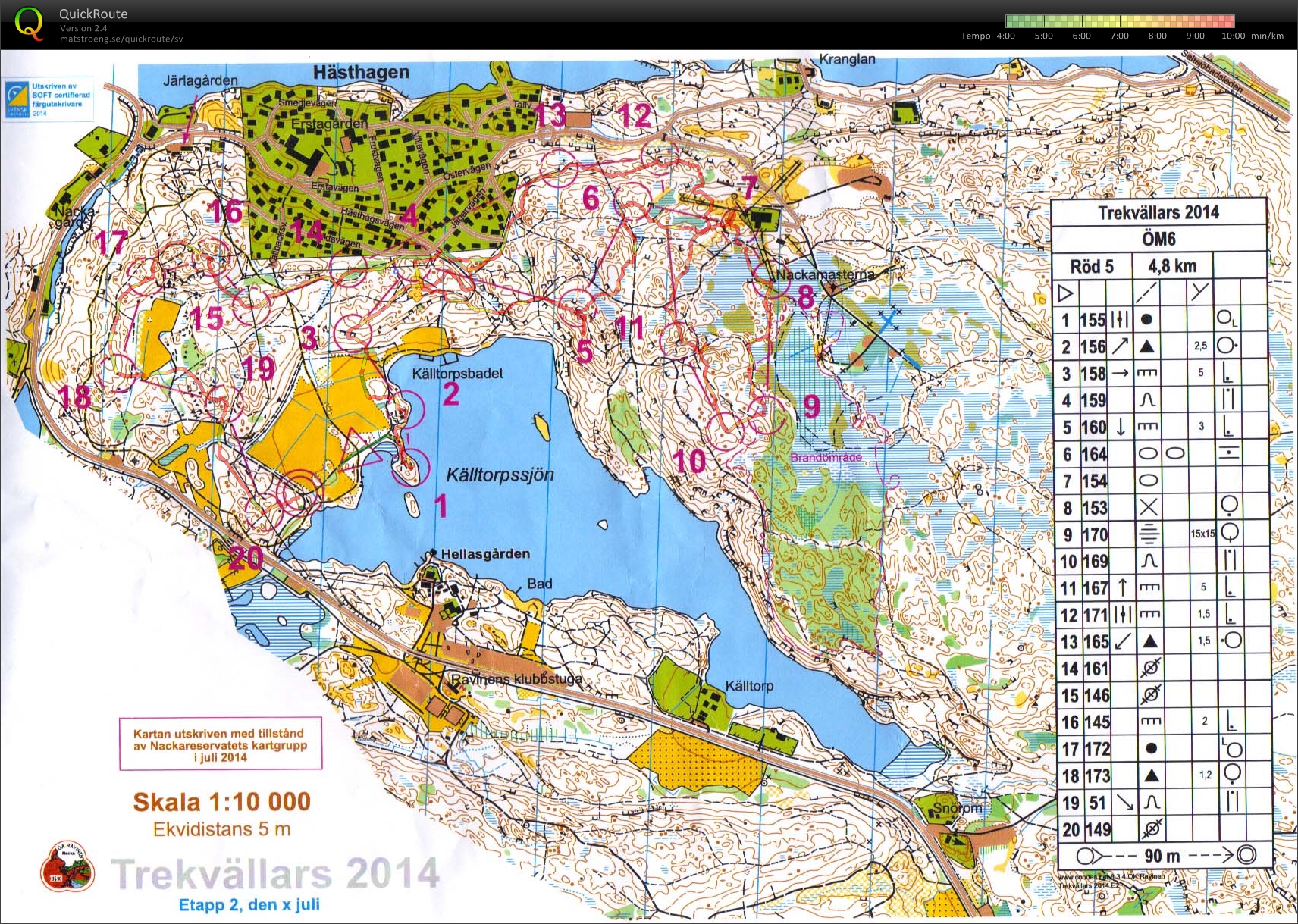1298x924 pixels.
Task: Select the 10:00 tempo value
Action: 1233,36
